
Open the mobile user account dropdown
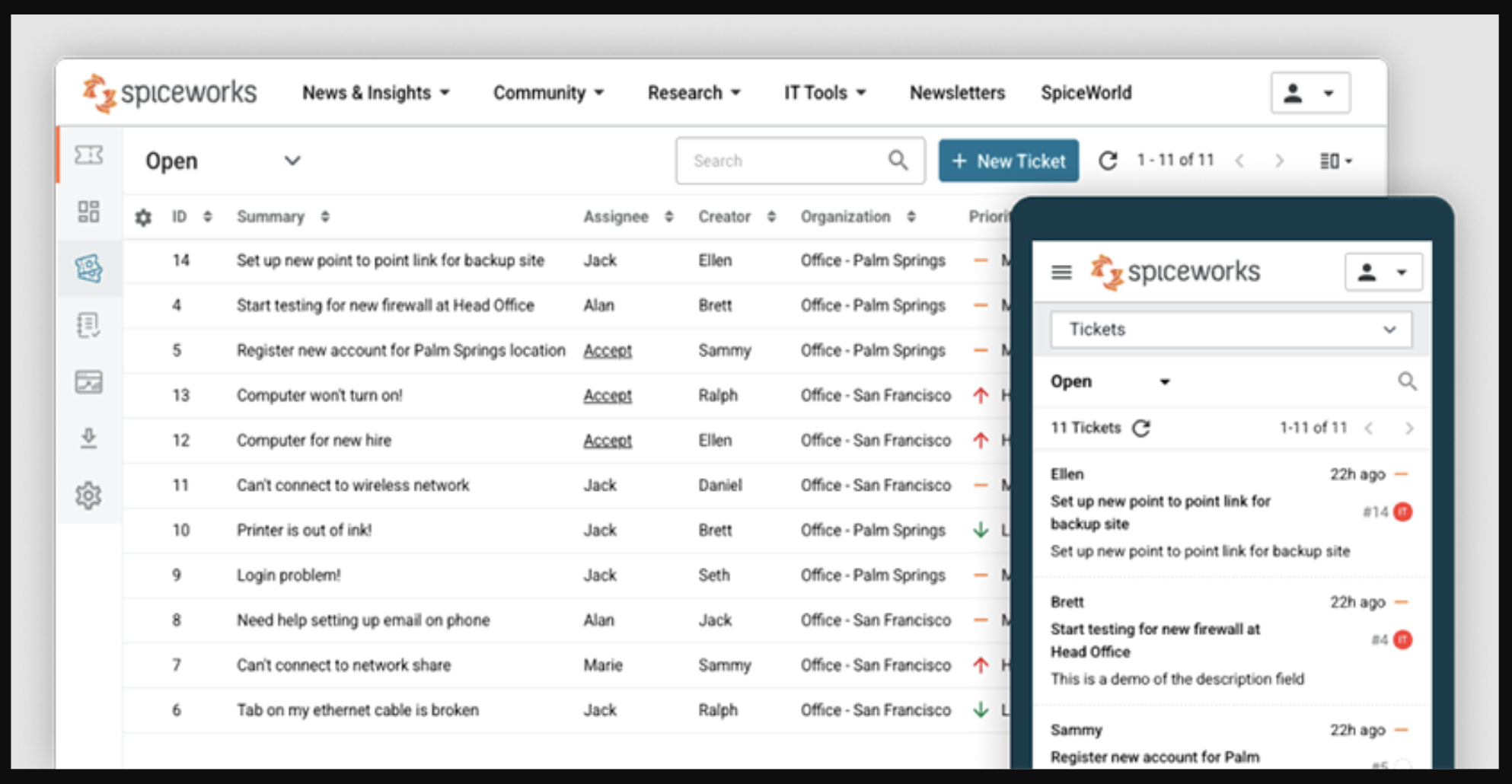[1383, 272]
